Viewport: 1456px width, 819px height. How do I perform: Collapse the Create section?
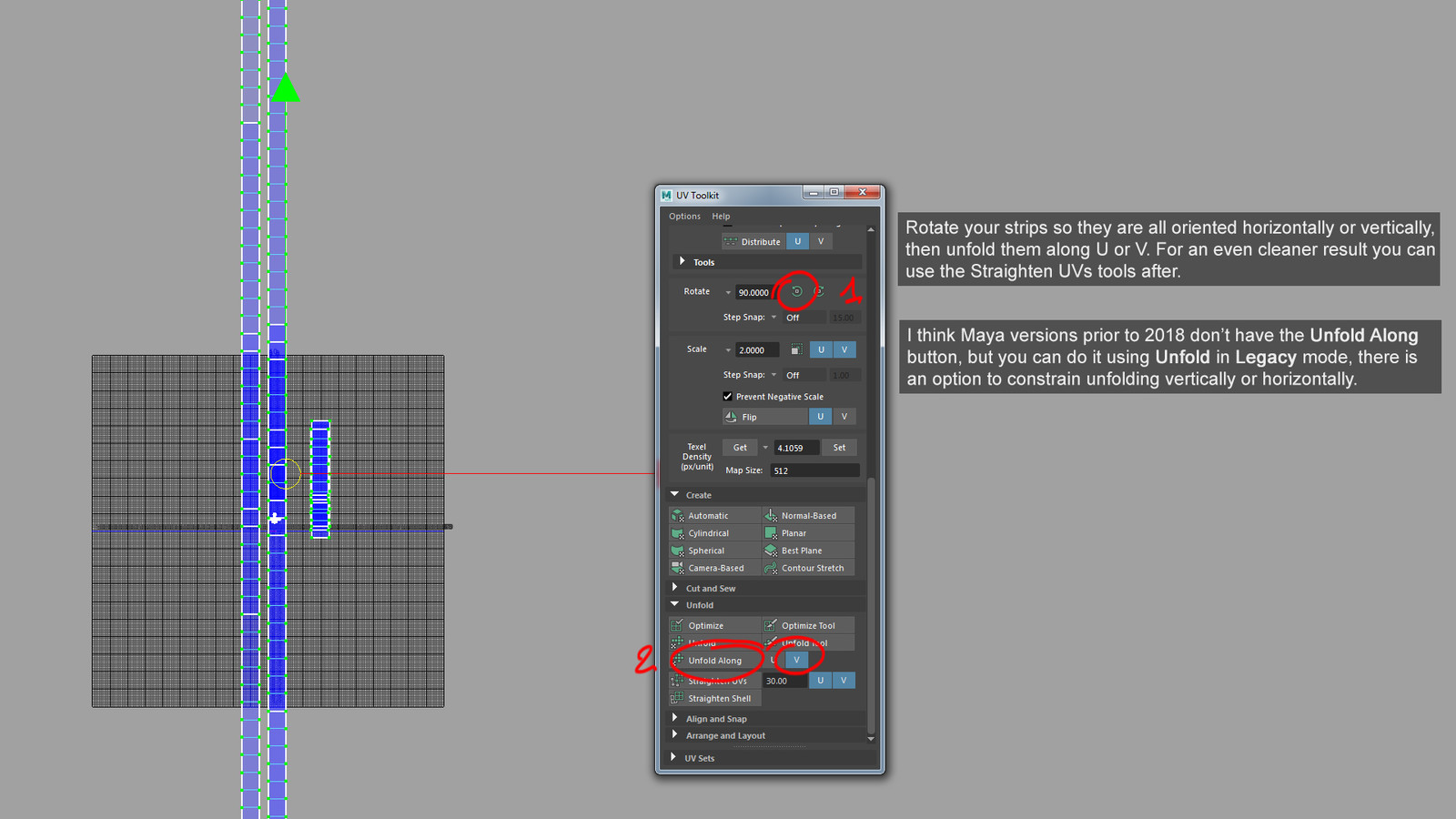[675, 494]
